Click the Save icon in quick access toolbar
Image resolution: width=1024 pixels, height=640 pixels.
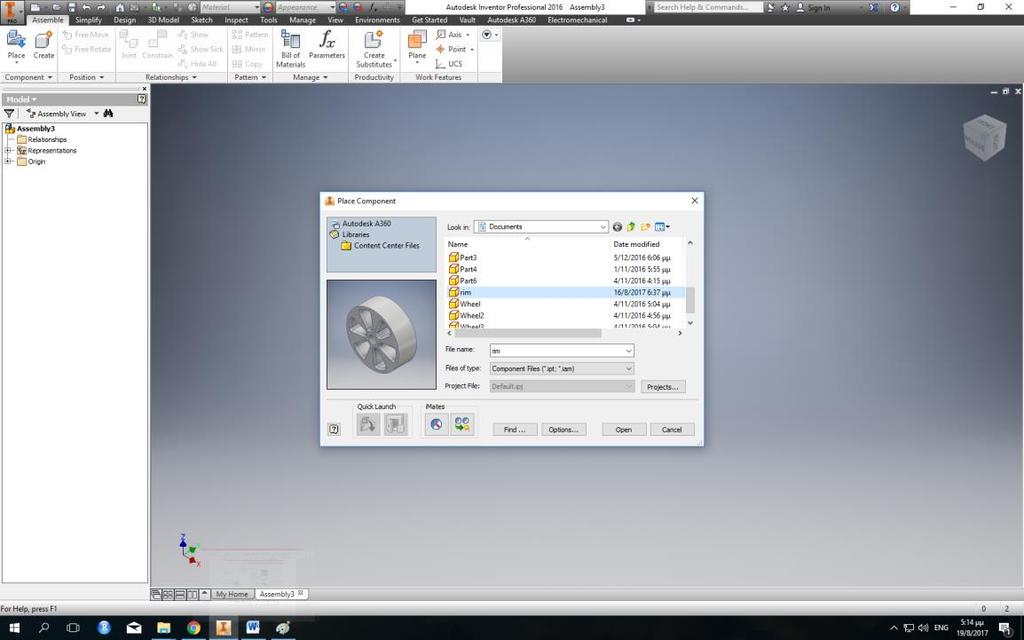point(72,7)
